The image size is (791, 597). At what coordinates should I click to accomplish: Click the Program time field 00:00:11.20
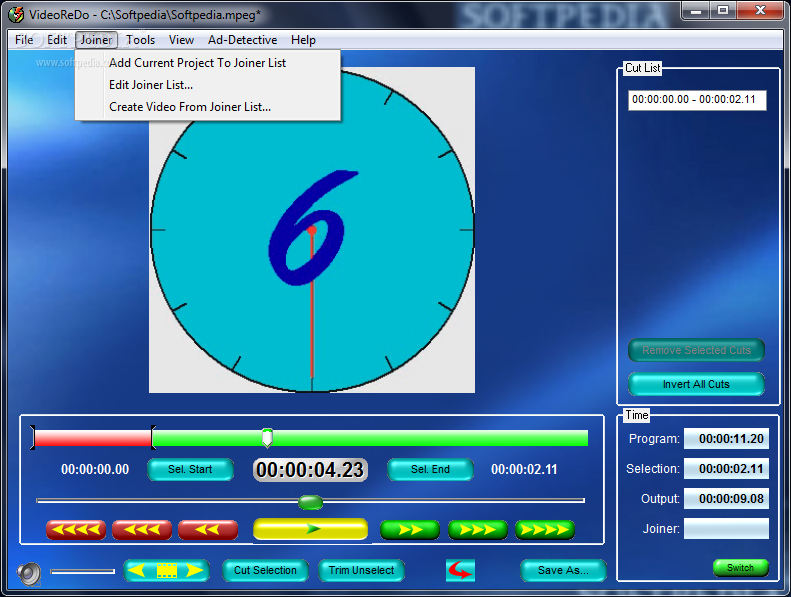click(726, 439)
